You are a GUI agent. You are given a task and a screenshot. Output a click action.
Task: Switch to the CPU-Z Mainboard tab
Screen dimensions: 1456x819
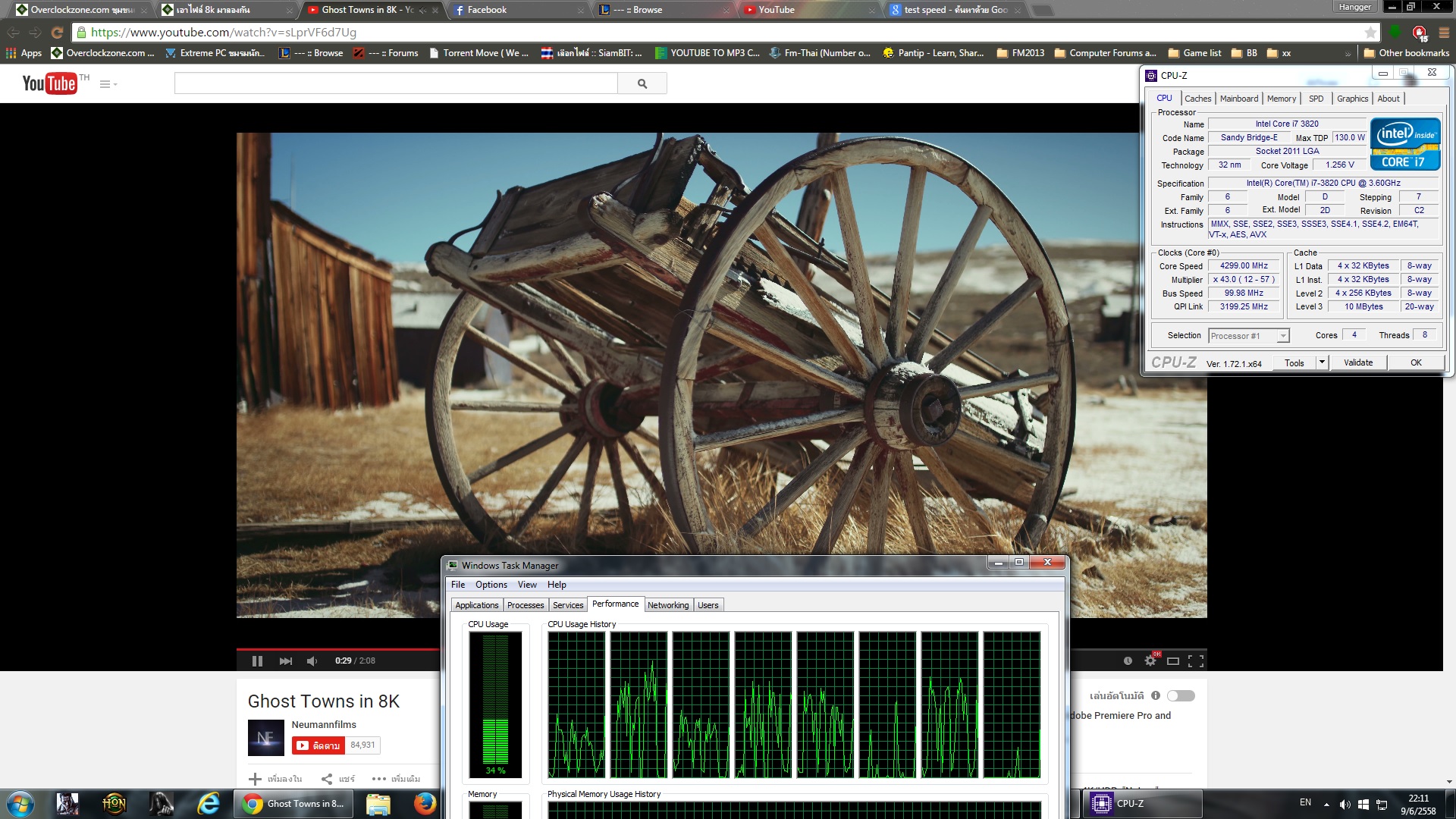pyautogui.click(x=1238, y=99)
